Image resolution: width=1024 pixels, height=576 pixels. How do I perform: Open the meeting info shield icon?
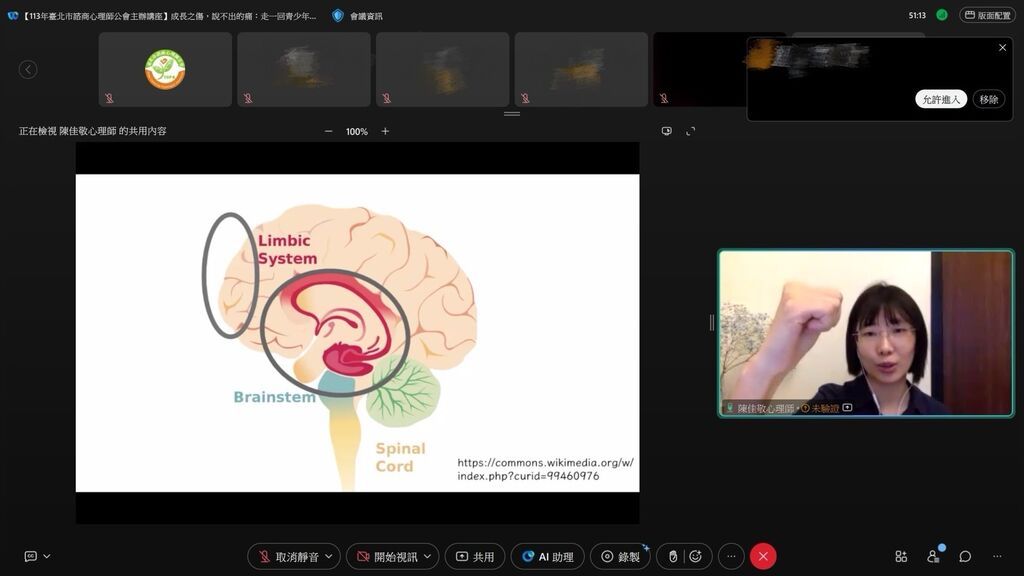pos(338,16)
